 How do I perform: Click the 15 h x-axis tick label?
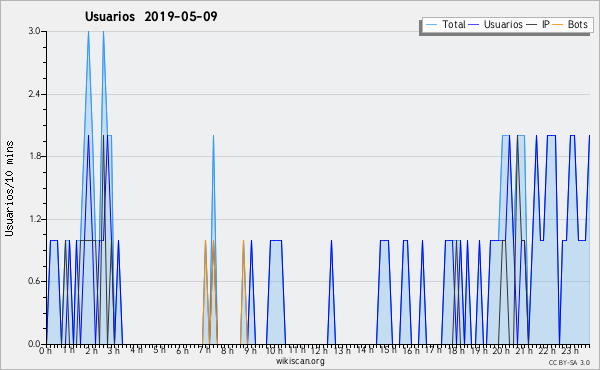[x=388, y=350]
